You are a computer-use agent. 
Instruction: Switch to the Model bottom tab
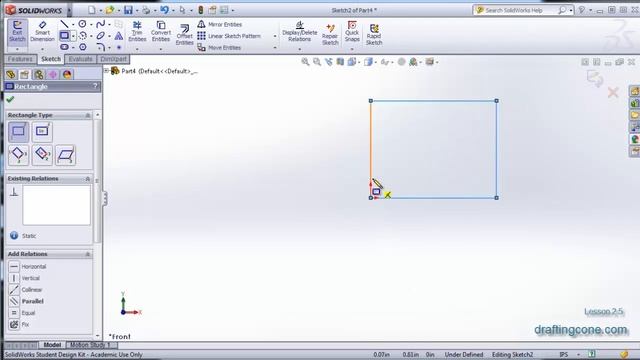coord(52,345)
